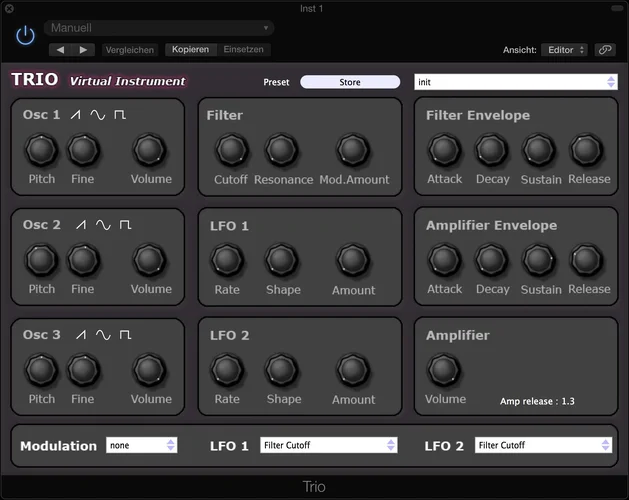Image resolution: width=629 pixels, height=500 pixels.
Task: Click Osc 3 Fine knob
Action: pos(83,370)
